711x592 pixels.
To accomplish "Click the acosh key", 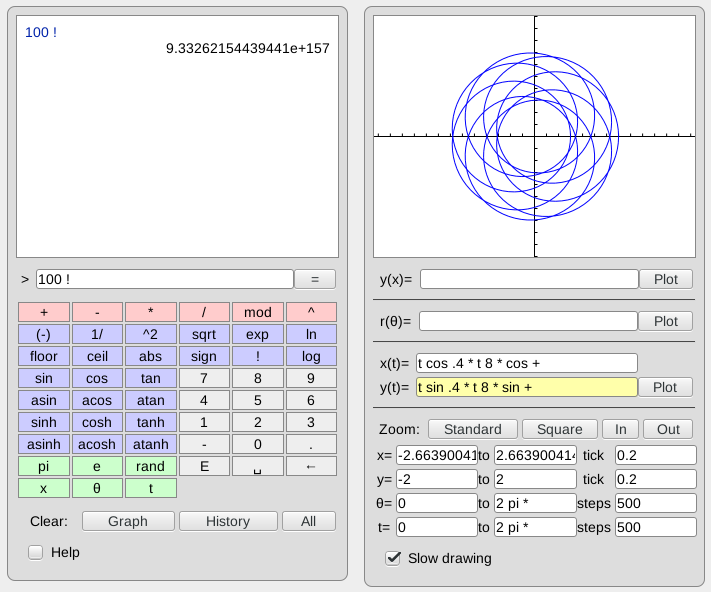I will (x=97, y=444).
